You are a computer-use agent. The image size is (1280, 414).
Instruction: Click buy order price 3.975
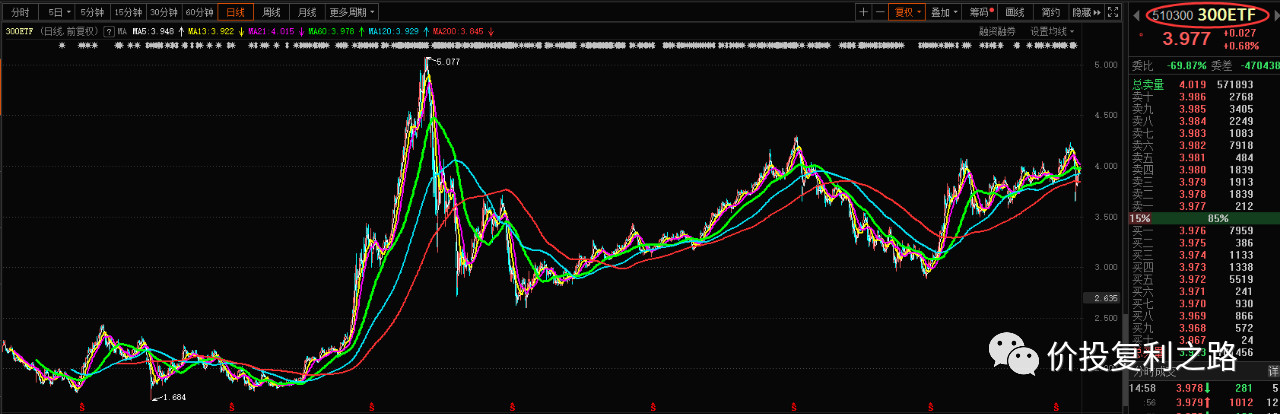coord(1192,242)
